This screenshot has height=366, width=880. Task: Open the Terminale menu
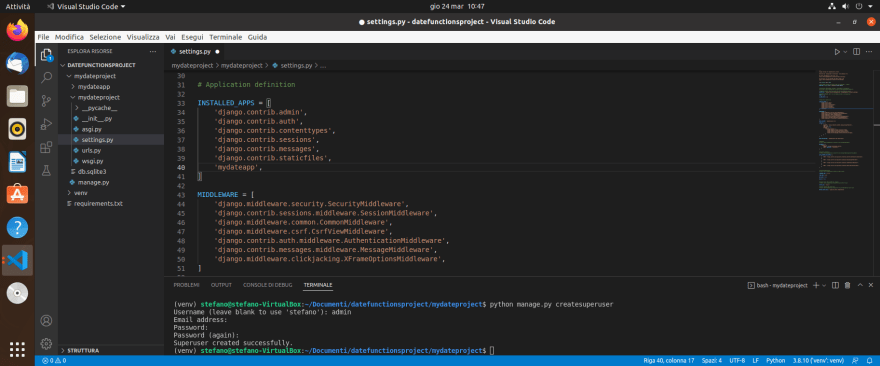(x=226, y=37)
